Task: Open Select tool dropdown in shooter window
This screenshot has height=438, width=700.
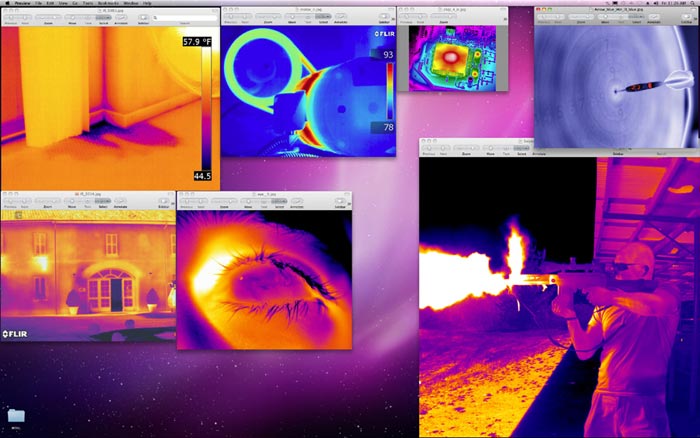Action: click(521, 148)
